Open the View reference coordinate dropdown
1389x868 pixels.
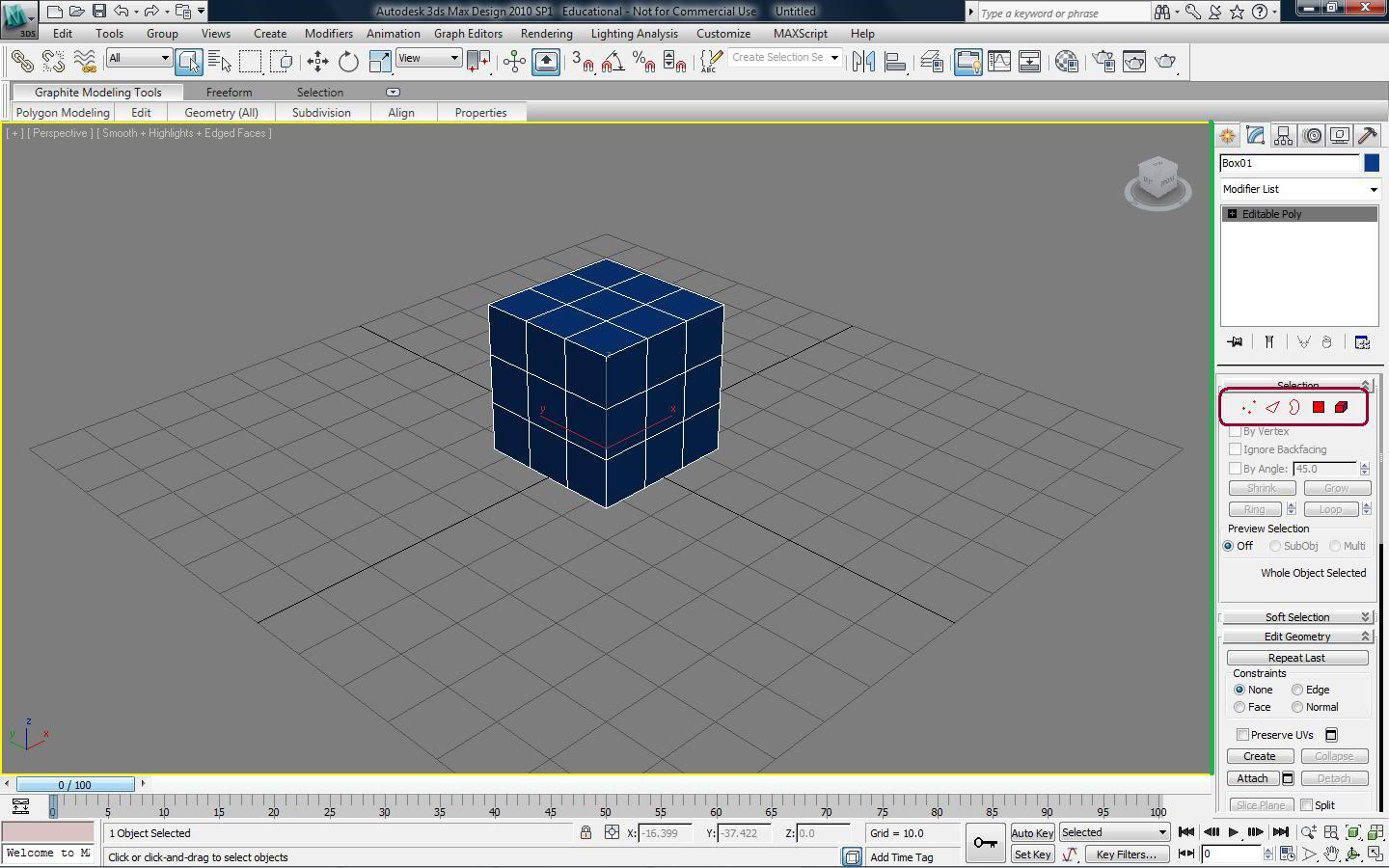(x=428, y=58)
